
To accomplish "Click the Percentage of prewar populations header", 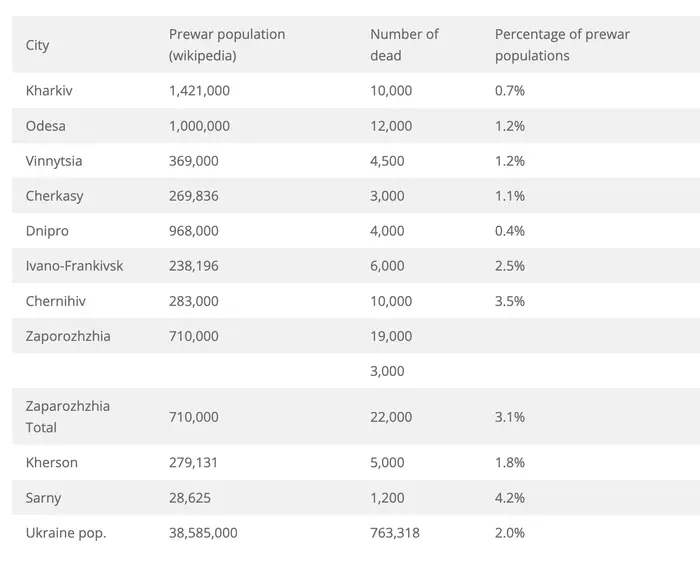I will coord(562,45).
